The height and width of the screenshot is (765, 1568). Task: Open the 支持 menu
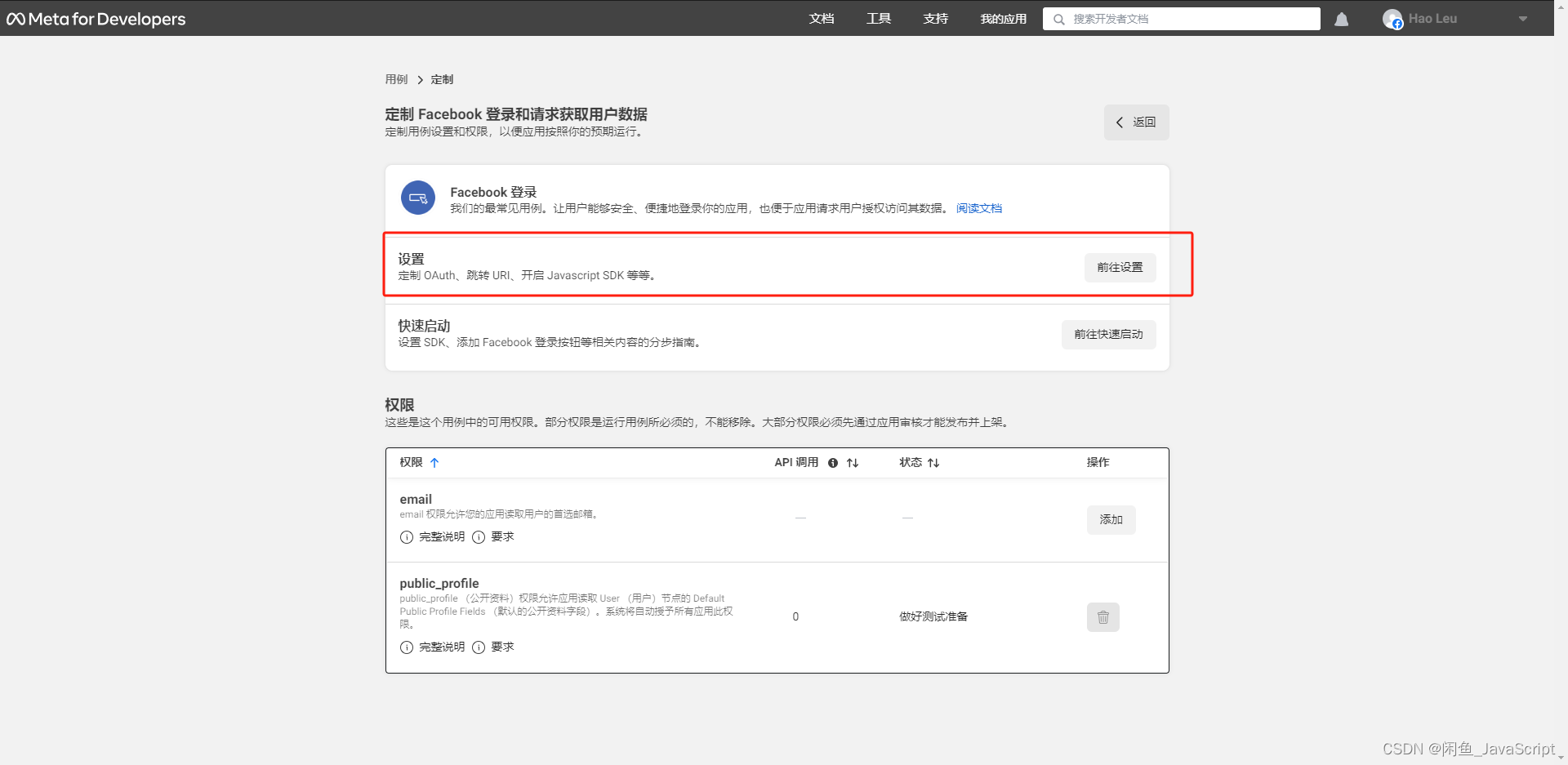[936, 19]
